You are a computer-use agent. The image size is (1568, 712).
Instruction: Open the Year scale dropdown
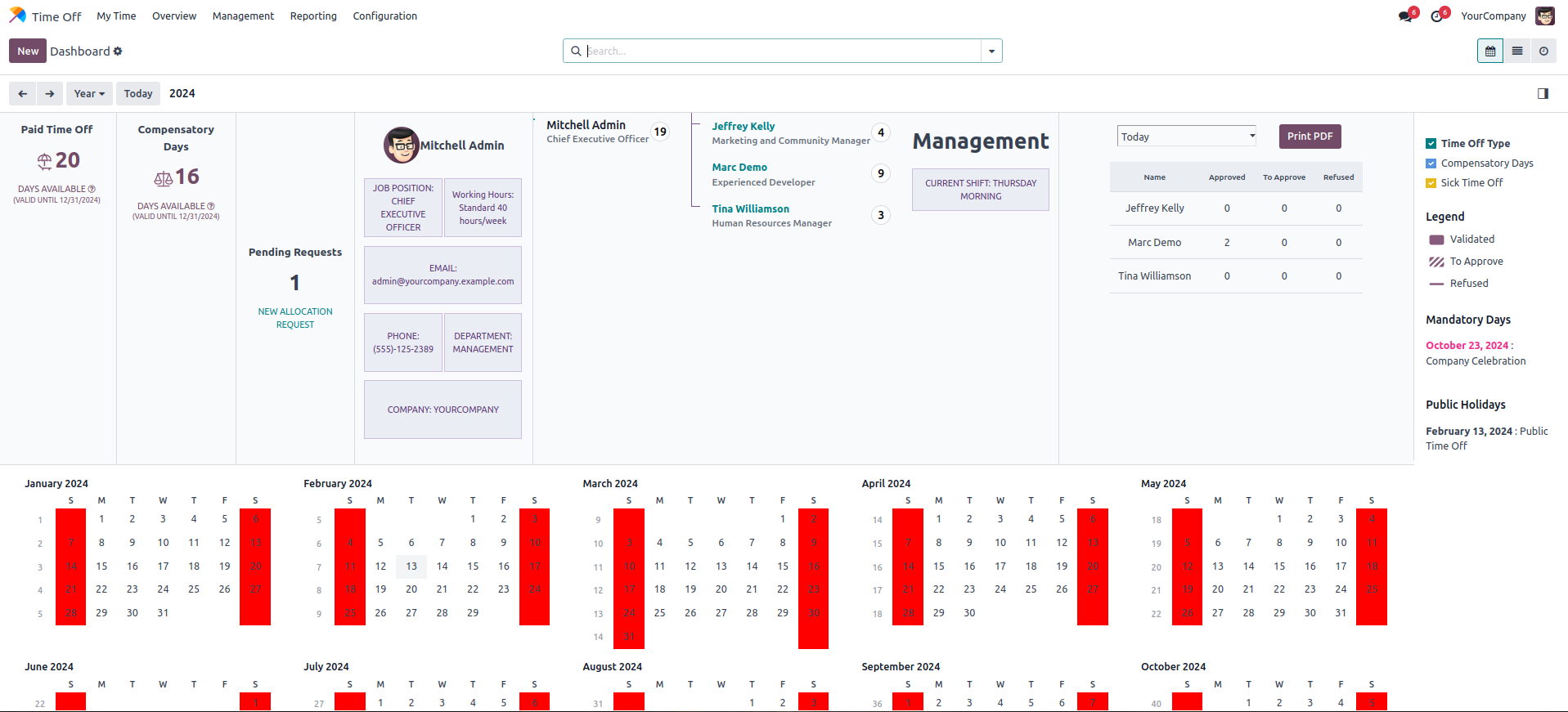point(89,93)
